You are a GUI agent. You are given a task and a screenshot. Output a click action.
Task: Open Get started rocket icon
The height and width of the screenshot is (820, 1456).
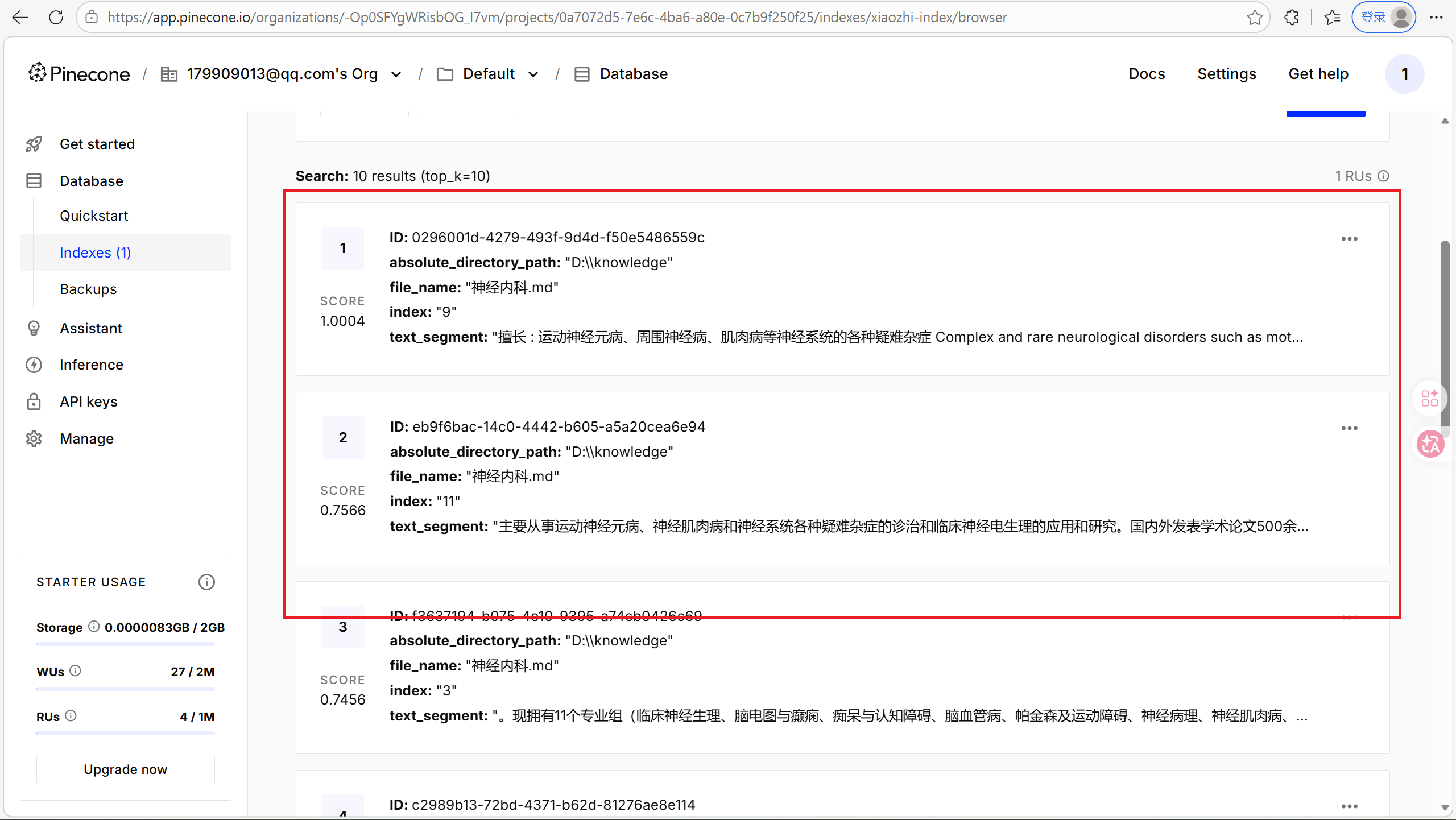point(34,144)
